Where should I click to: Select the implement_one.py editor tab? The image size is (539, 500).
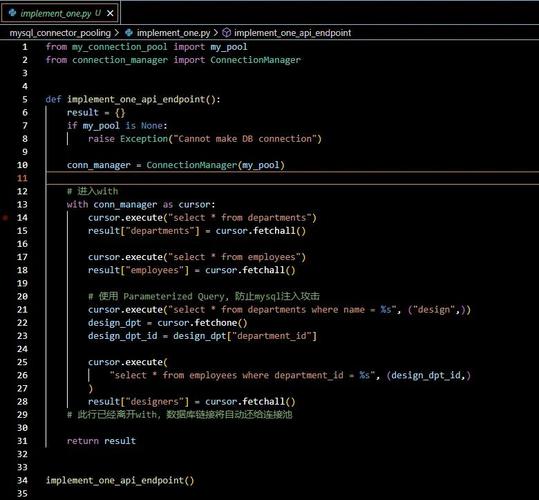pyautogui.click(x=60, y=13)
